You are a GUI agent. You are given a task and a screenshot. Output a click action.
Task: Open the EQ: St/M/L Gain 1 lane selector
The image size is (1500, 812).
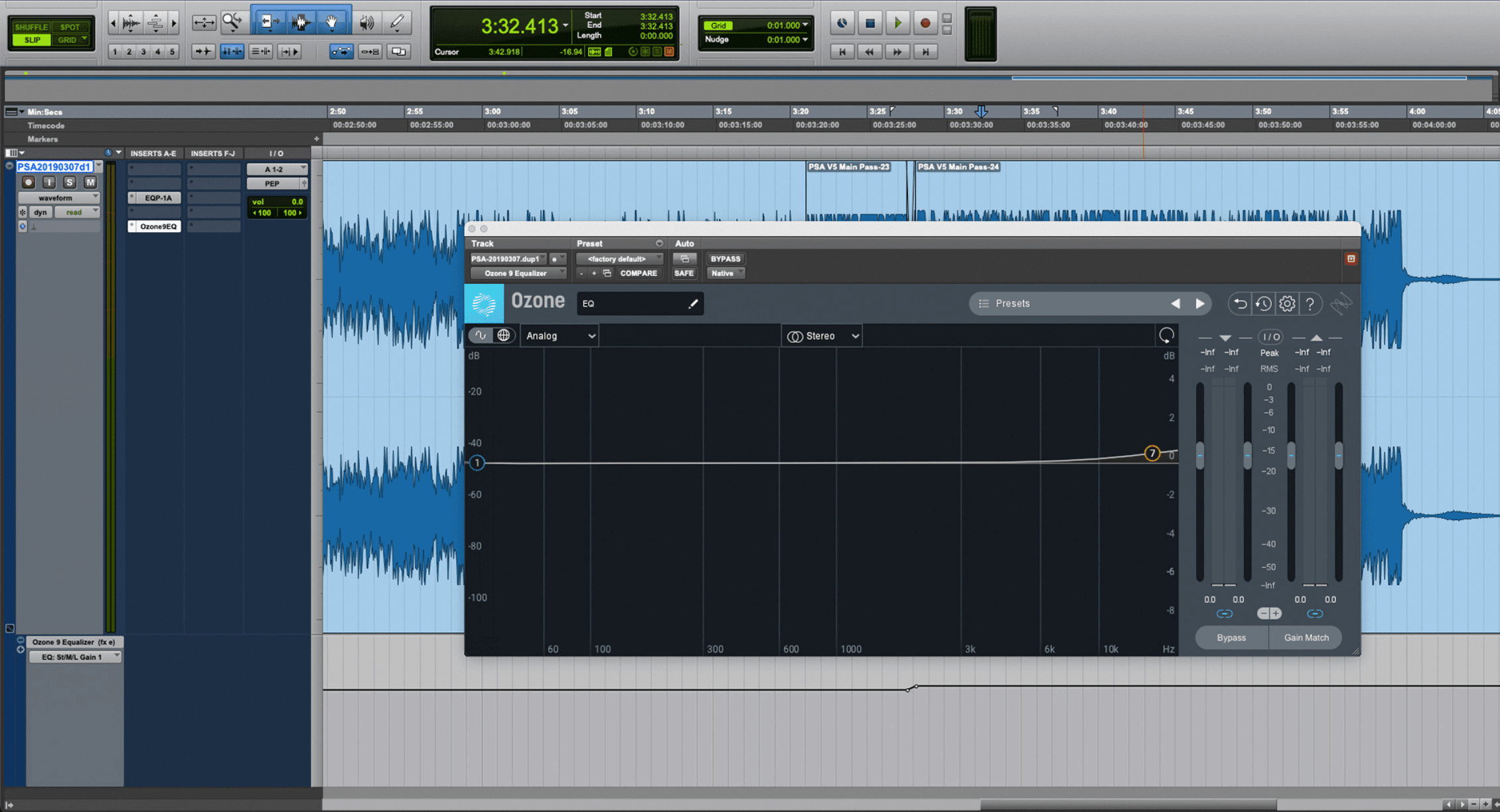click(74, 657)
